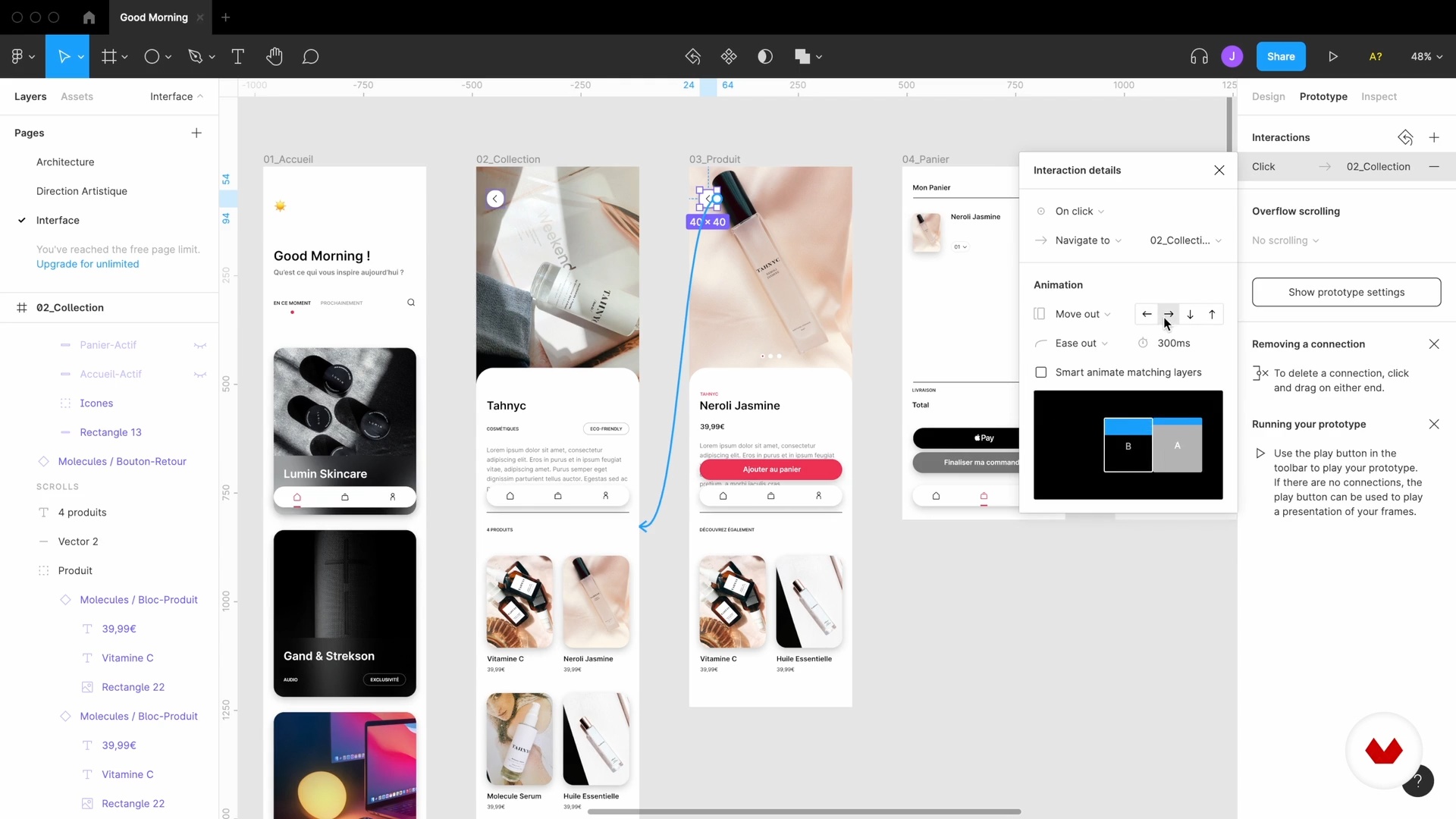Open the Figma main menu icon

point(17,56)
